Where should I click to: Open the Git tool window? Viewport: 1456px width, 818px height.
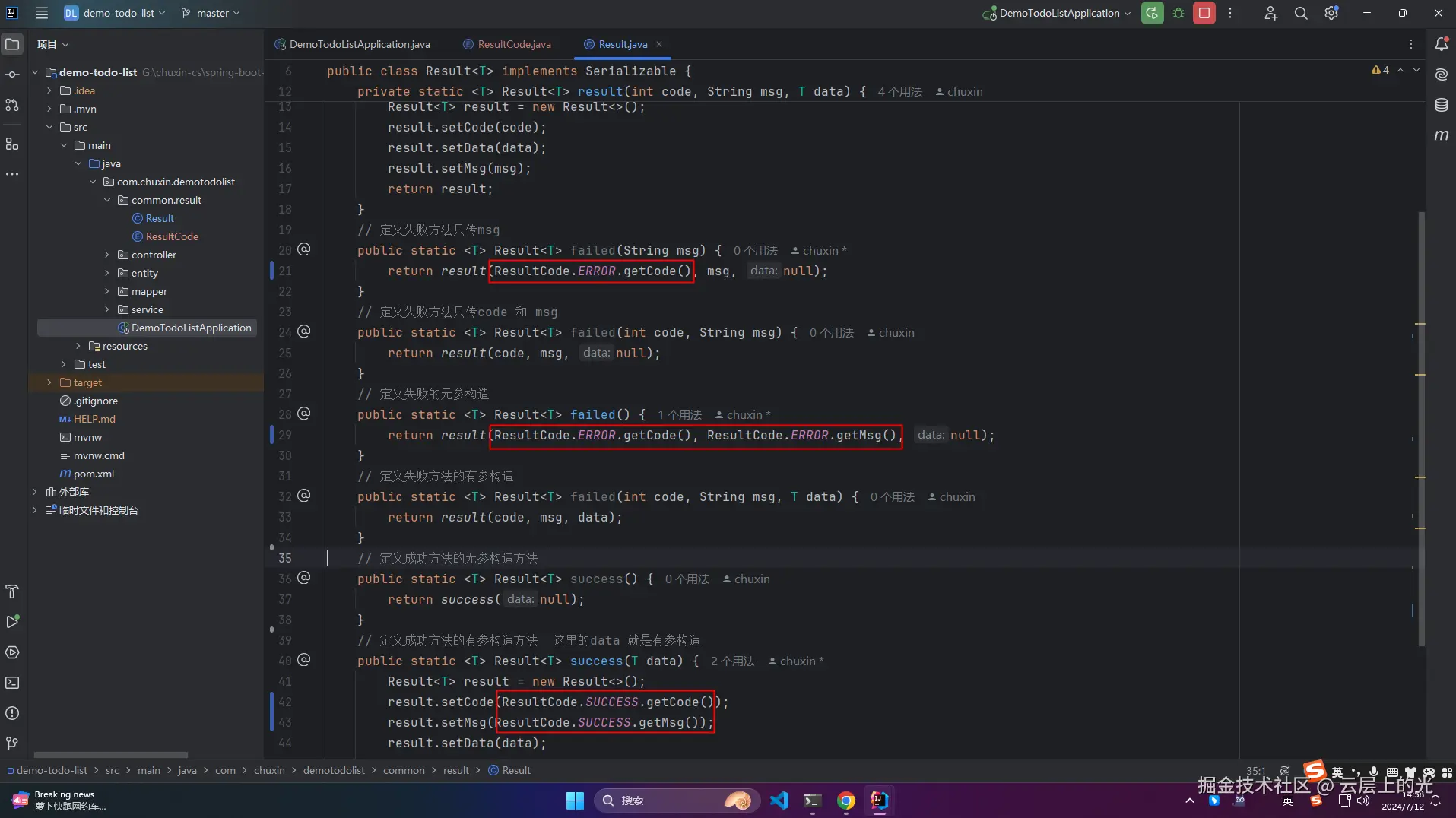(x=12, y=743)
